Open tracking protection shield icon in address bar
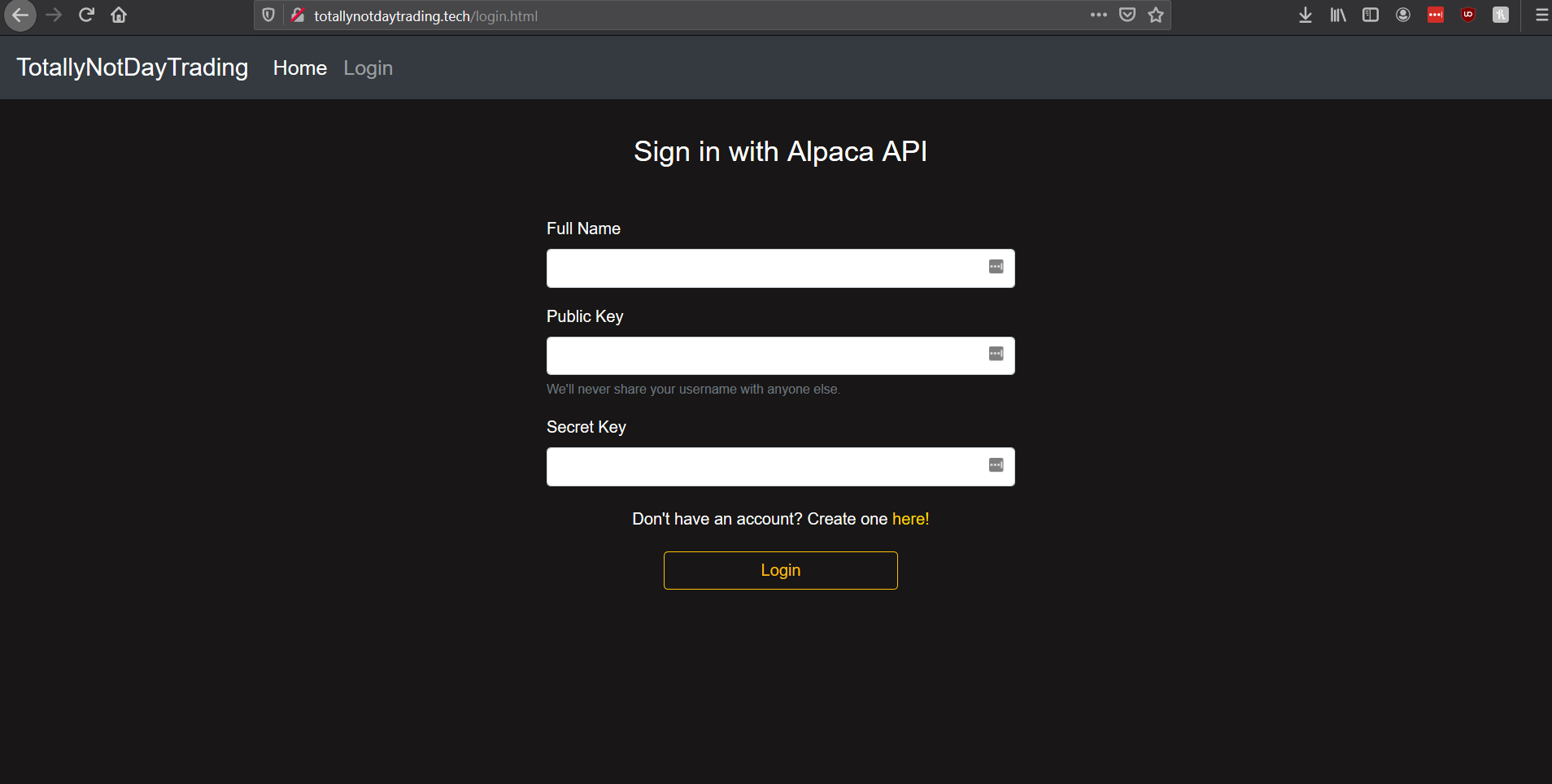Viewport: 1552px width, 784px height. click(268, 15)
